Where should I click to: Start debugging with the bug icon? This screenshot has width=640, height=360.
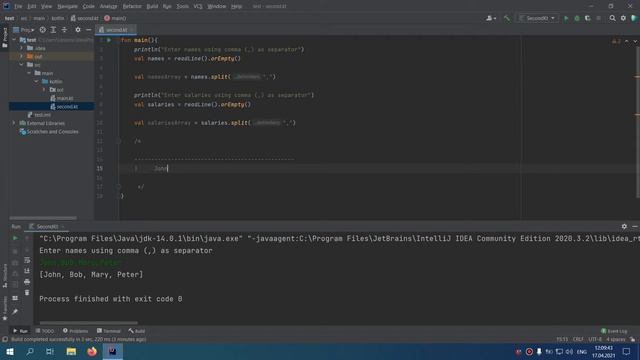coord(577,18)
